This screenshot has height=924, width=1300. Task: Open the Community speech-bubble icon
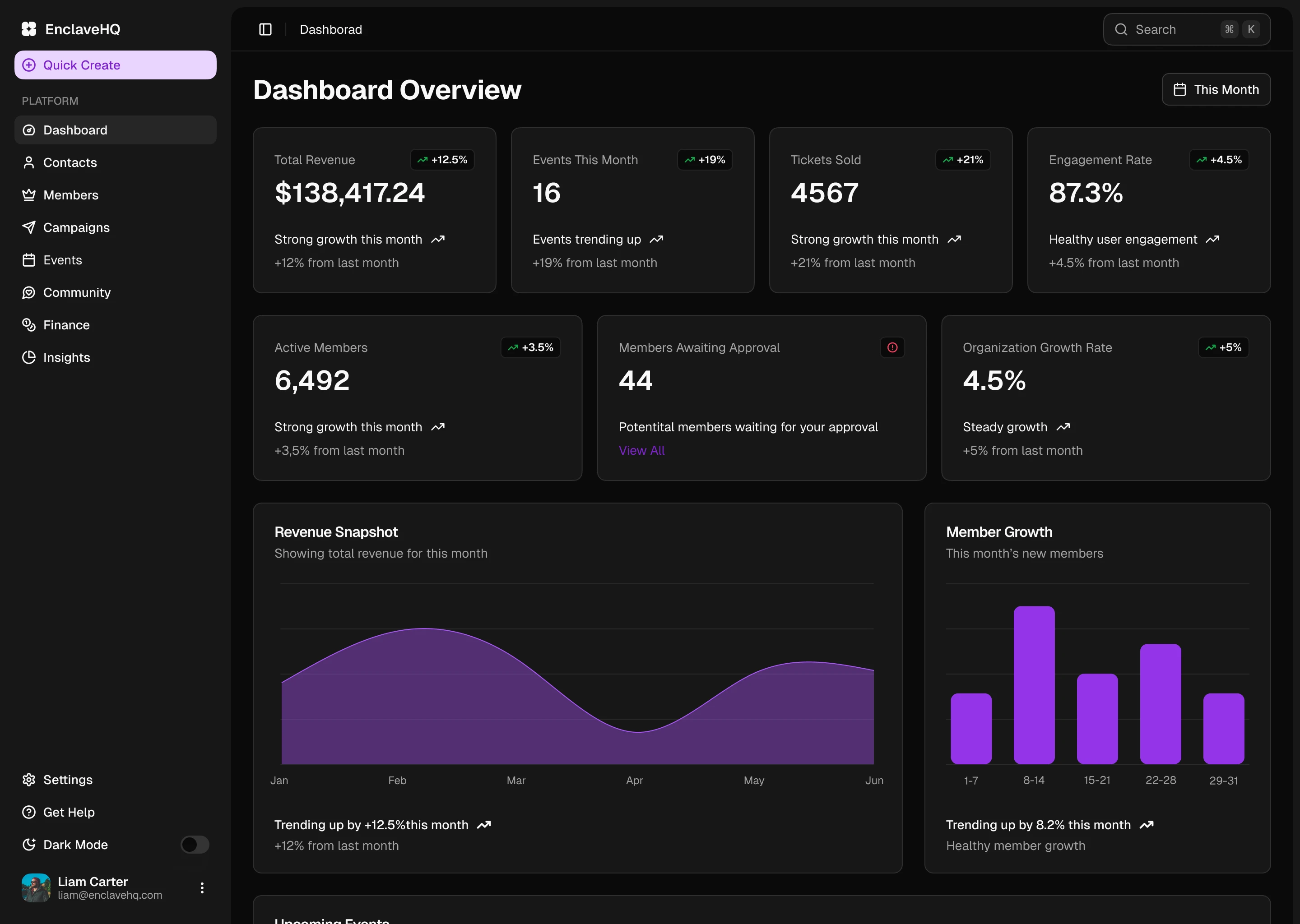click(29, 292)
